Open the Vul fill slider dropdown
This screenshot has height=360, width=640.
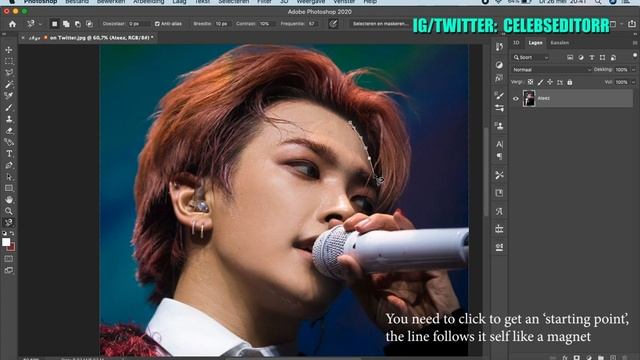pyautogui.click(x=633, y=82)
